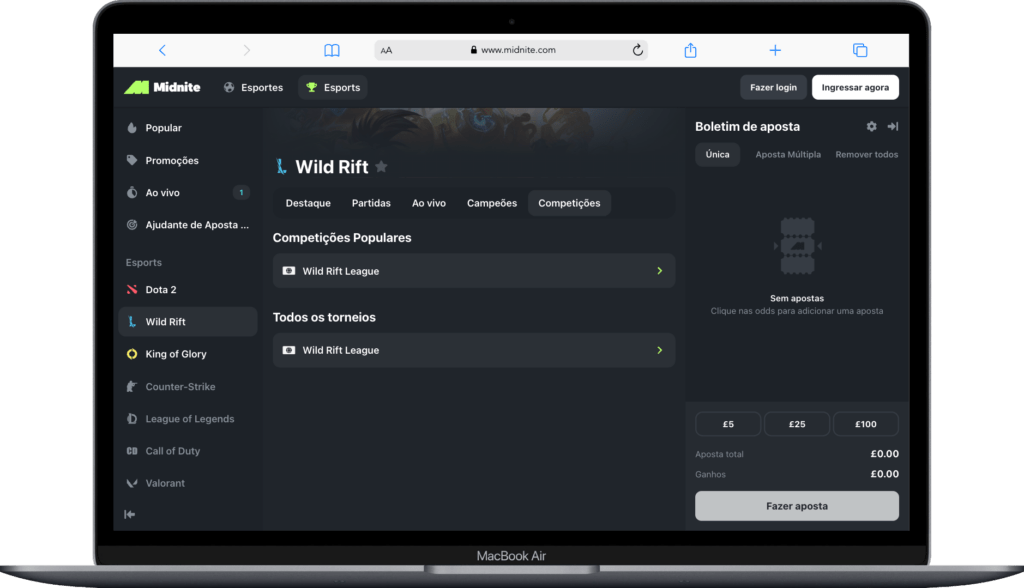The image size is (1024, 588).
Task: Click the trophy icon on Esports
Action: coord(312,87)
